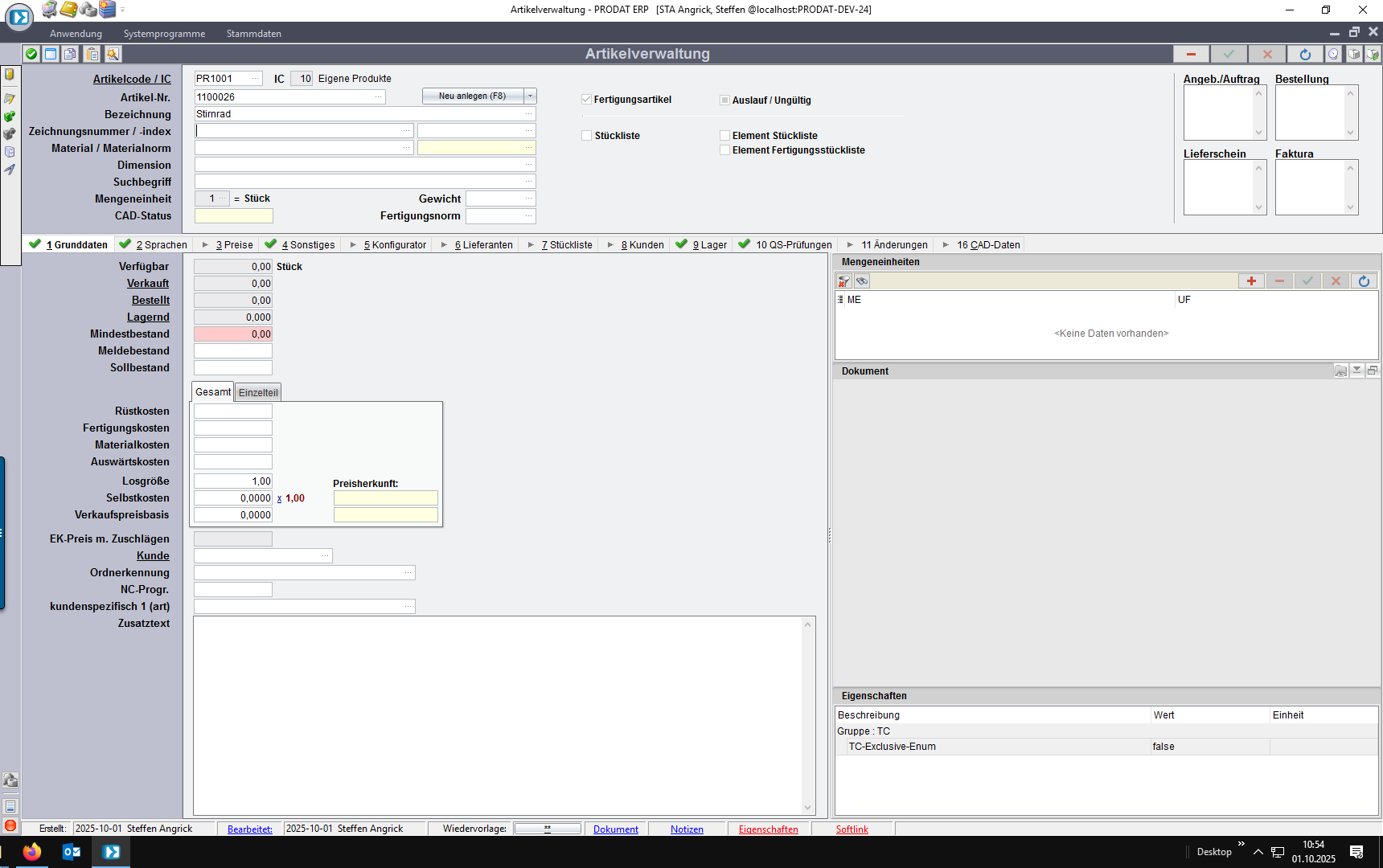Screen dimensions: 1383x868
Task: Open the Softlink link in status bar
Action: coord(852,829)
